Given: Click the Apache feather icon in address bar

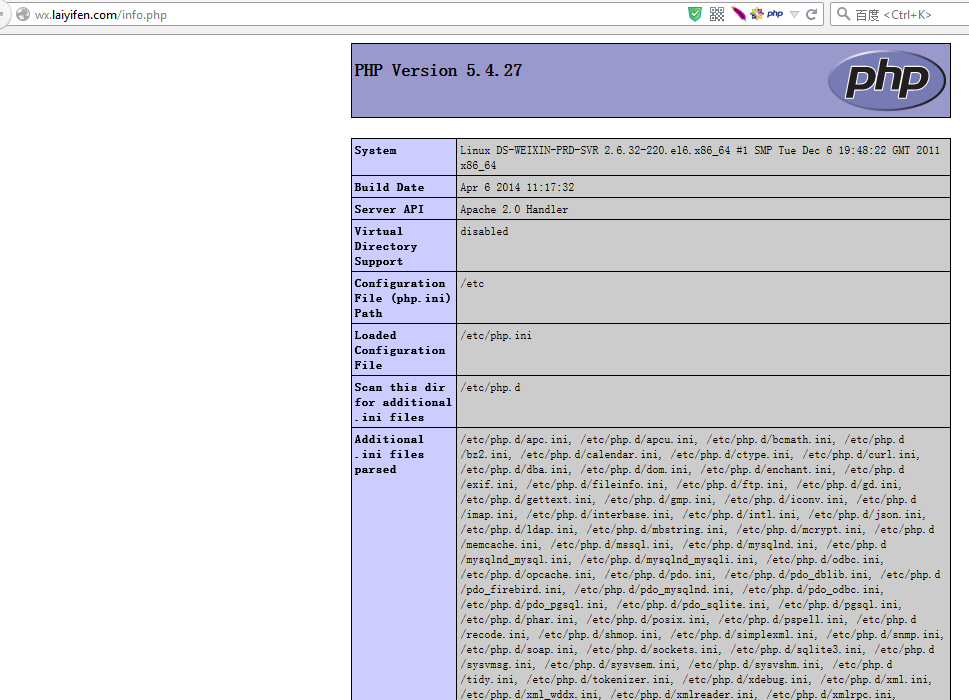Looking at the screenshot, I should tap(738, 14).
